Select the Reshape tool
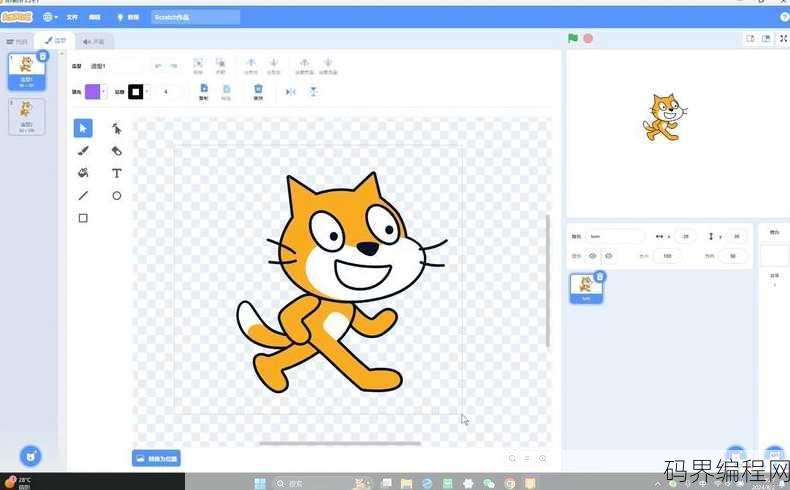Image resolution: width=790 pixels, height=490 pixels. (116, 128)
